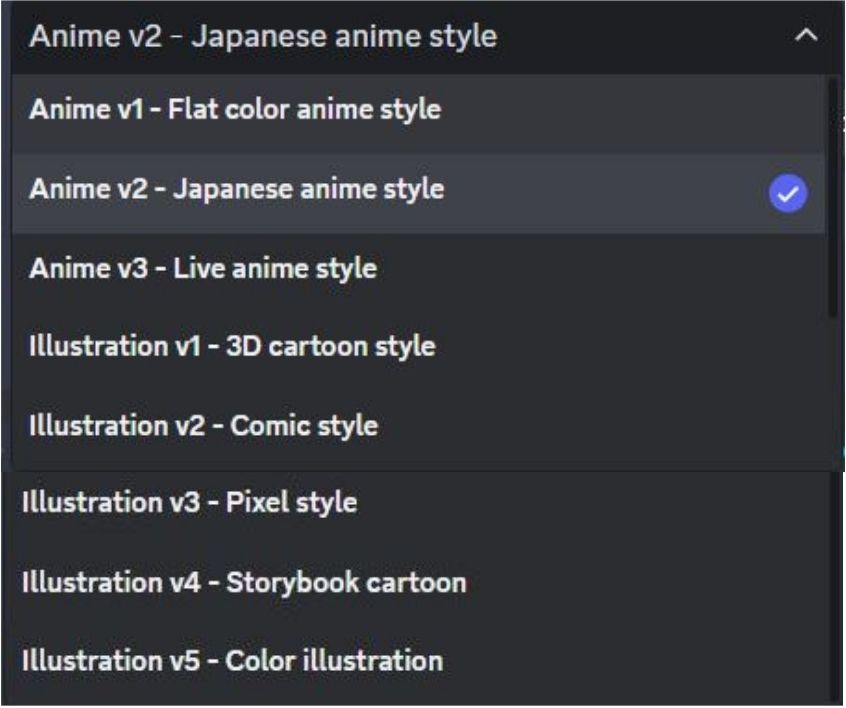The width and height of the screenshot is (846, 708).
Task: Click the blue checkmark beside Anime v2
Action: tap(788, 193)
